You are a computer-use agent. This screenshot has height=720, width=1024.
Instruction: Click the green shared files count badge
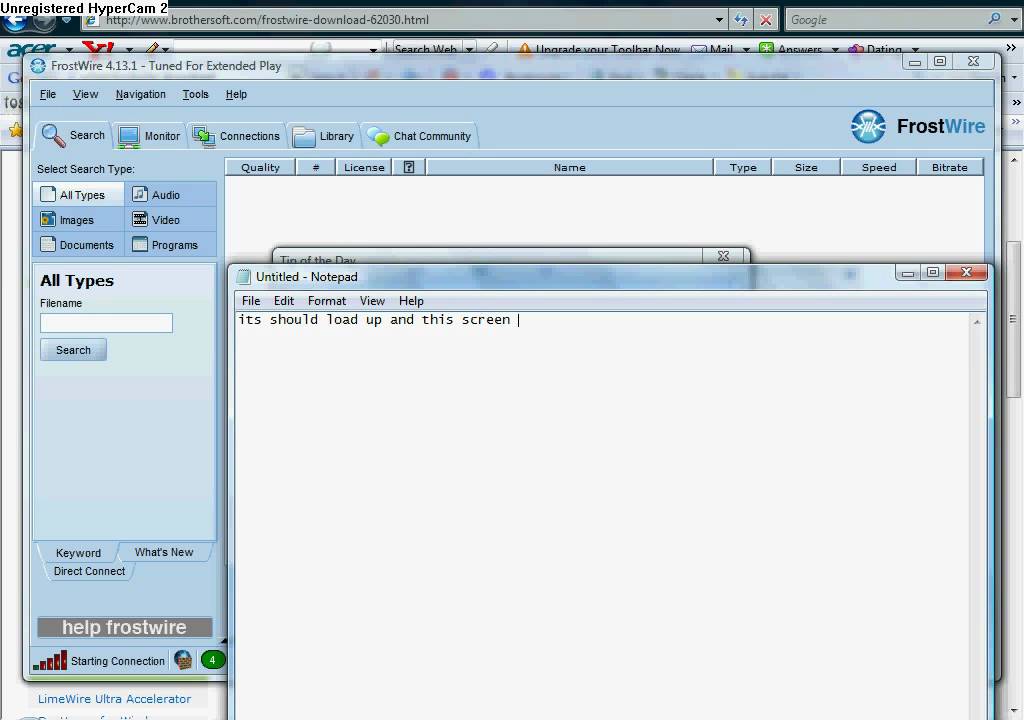[x=212, y=660]
